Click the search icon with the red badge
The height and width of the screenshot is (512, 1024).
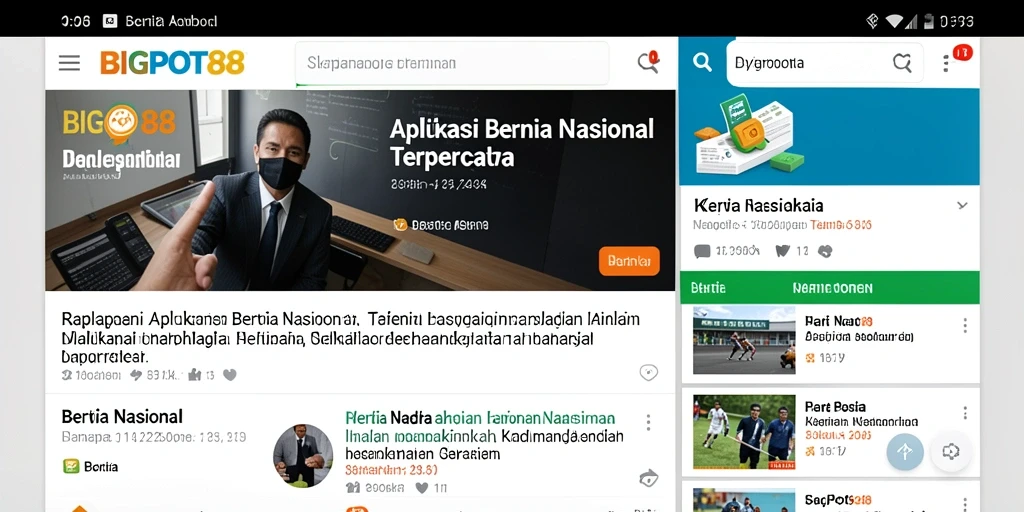(x=648, y=62)
